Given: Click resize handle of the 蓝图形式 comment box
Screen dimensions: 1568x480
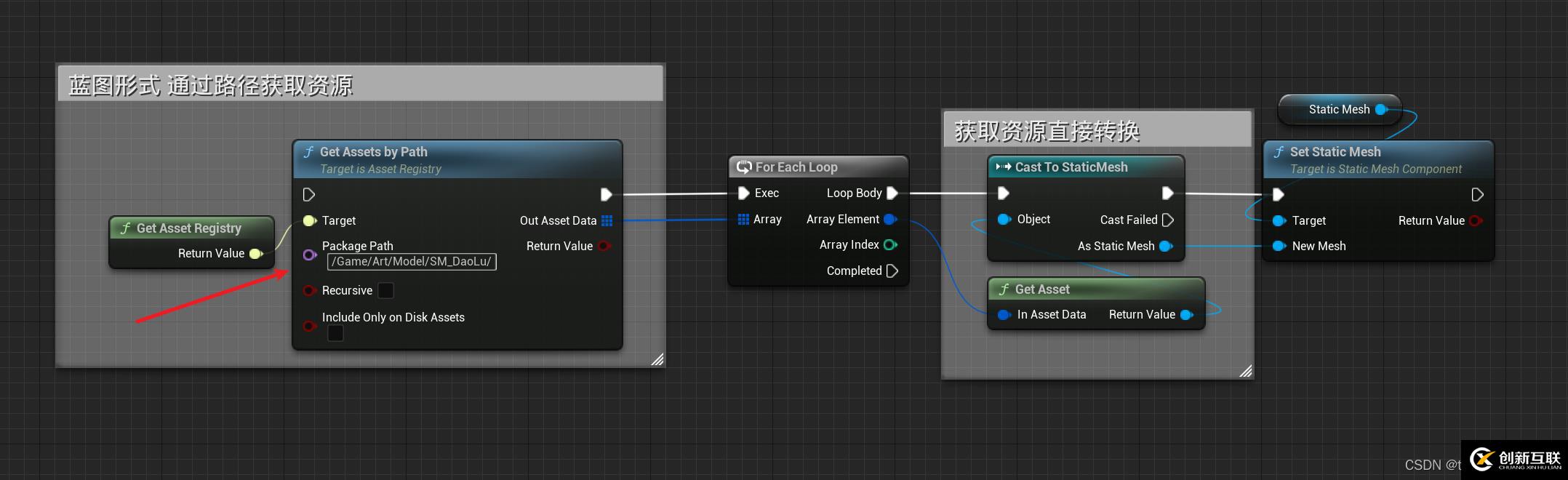Looking at the screenshot, I should pyautogui.click(x=657, y=359).
